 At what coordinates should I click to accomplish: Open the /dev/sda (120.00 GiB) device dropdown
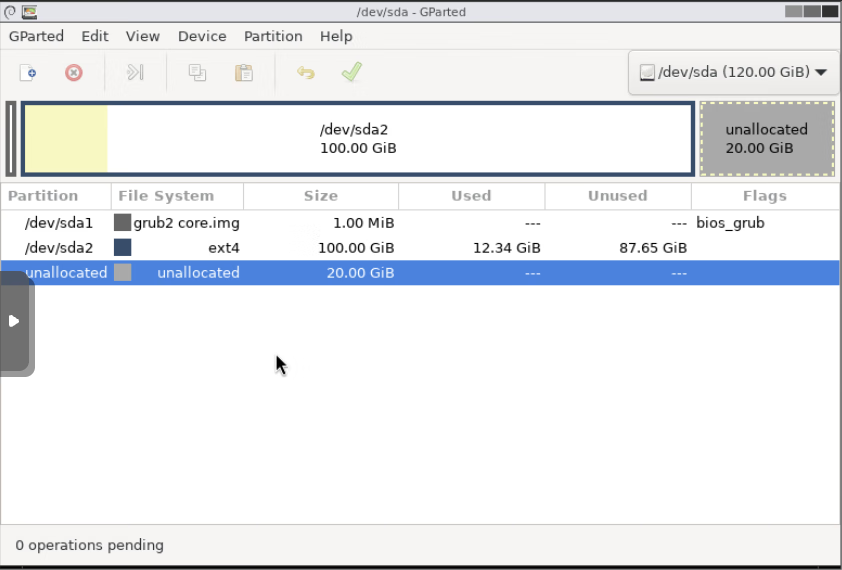(732, 72)
